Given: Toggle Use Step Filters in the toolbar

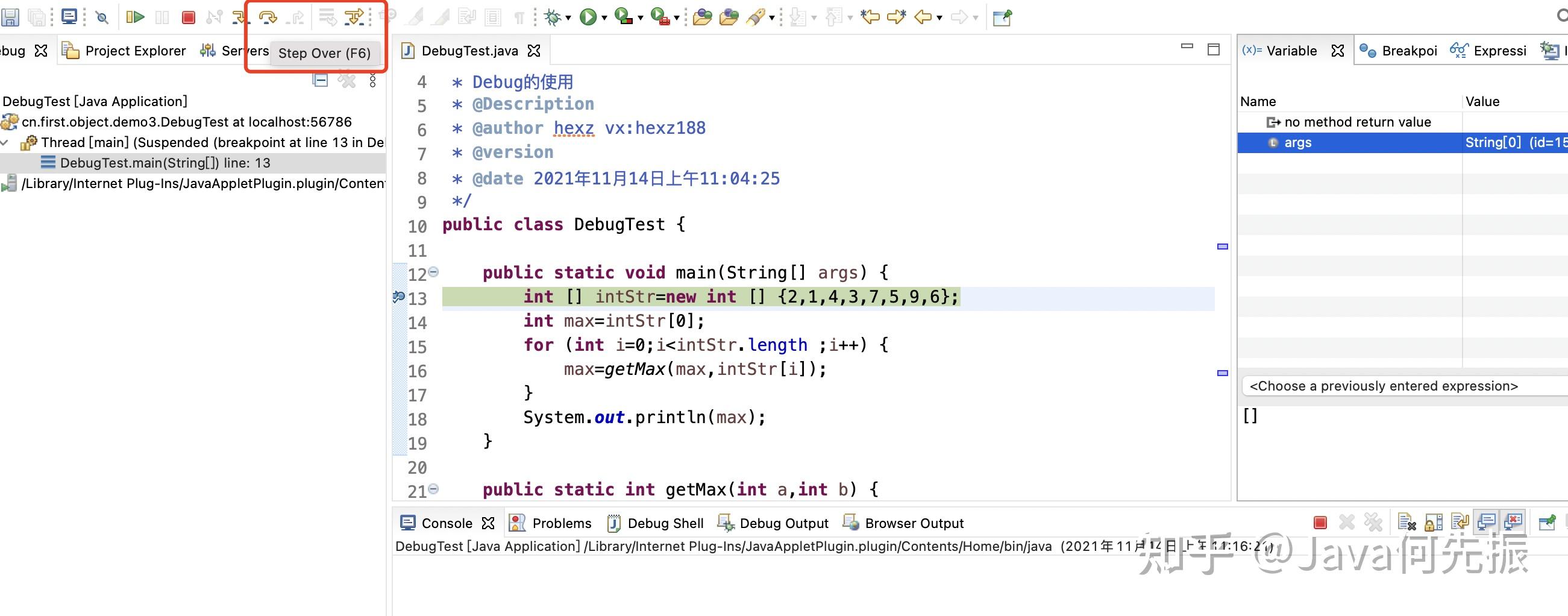Looking at the screenshot, I should tap(354, 17).
